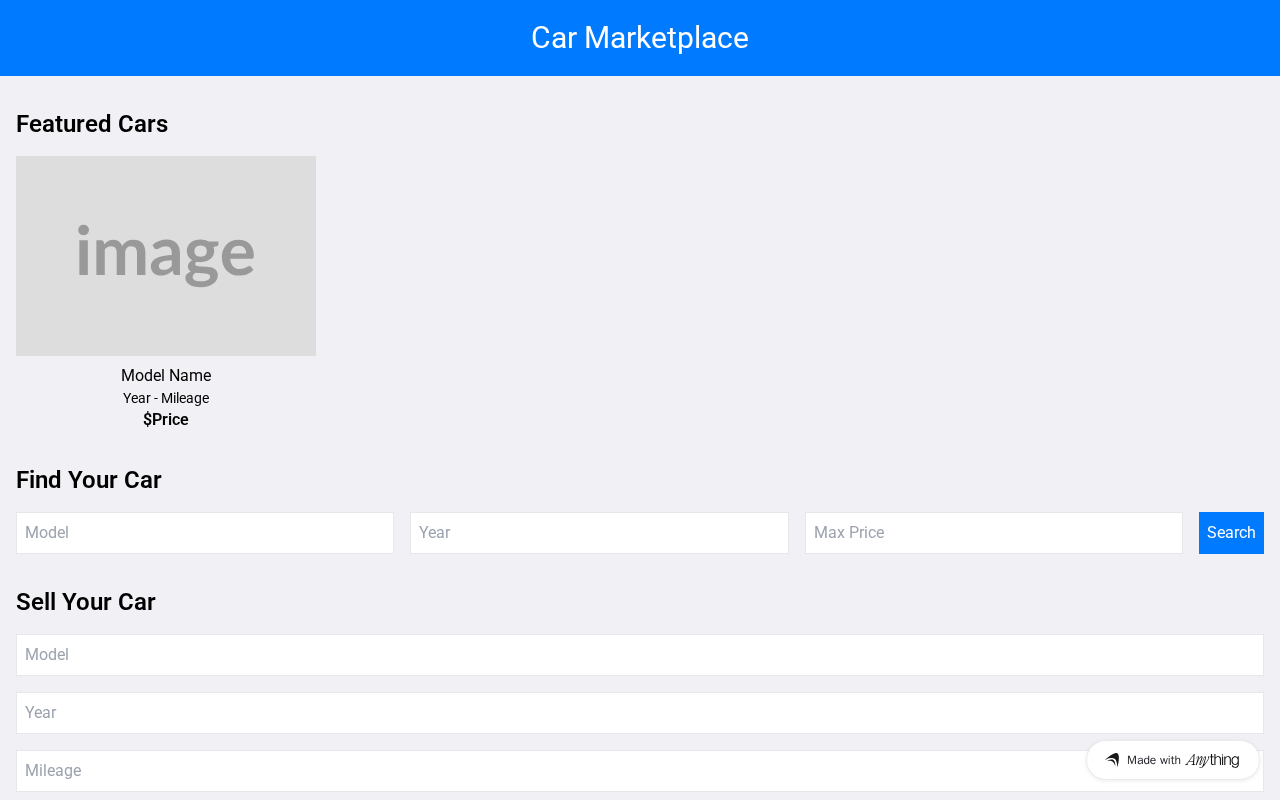Image resolution: width=1280 pixels, height=800 pixels.
Task: Click the Featured Cars heading
Action: click(x=92, y=124)
